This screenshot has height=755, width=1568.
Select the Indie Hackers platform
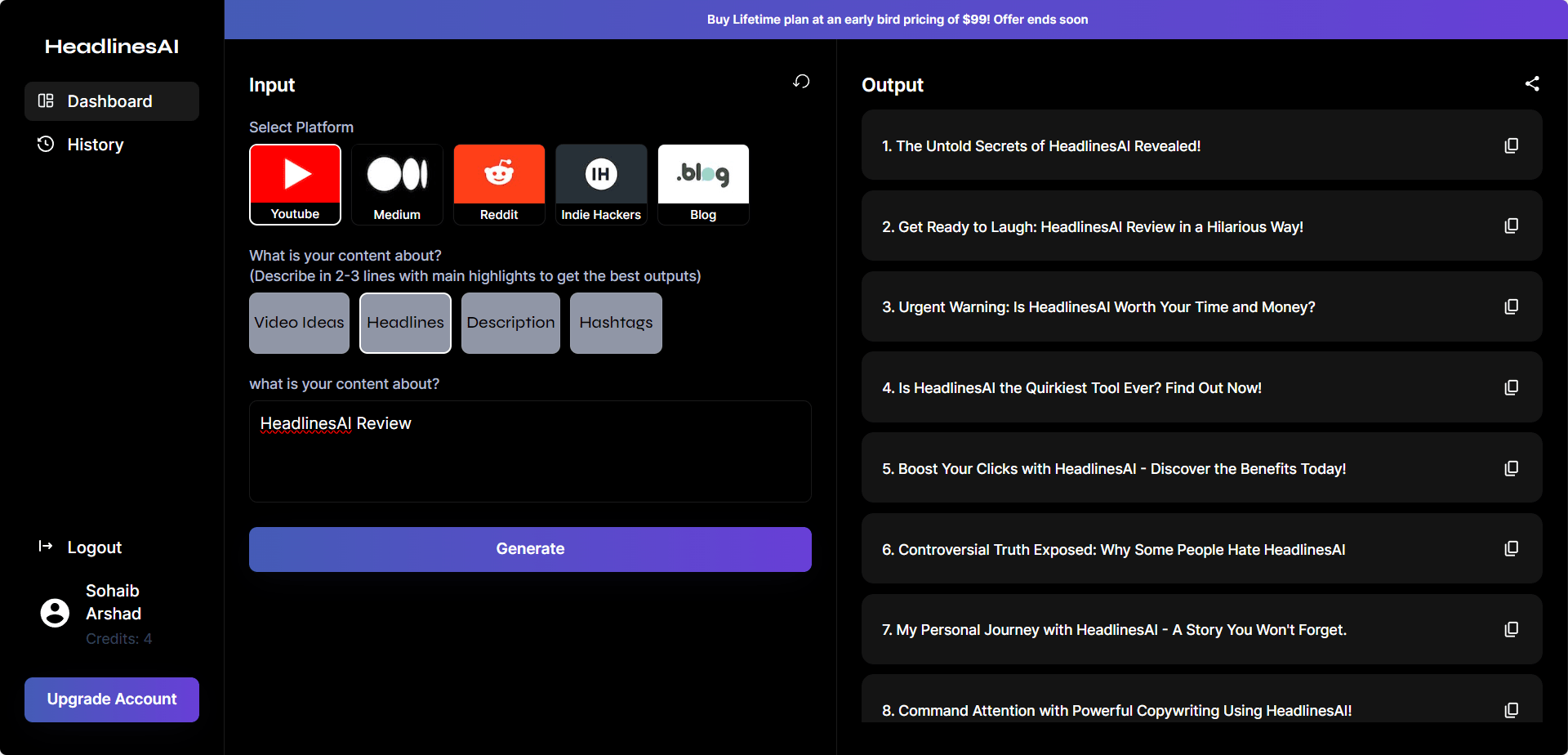[x=601, y=184]
